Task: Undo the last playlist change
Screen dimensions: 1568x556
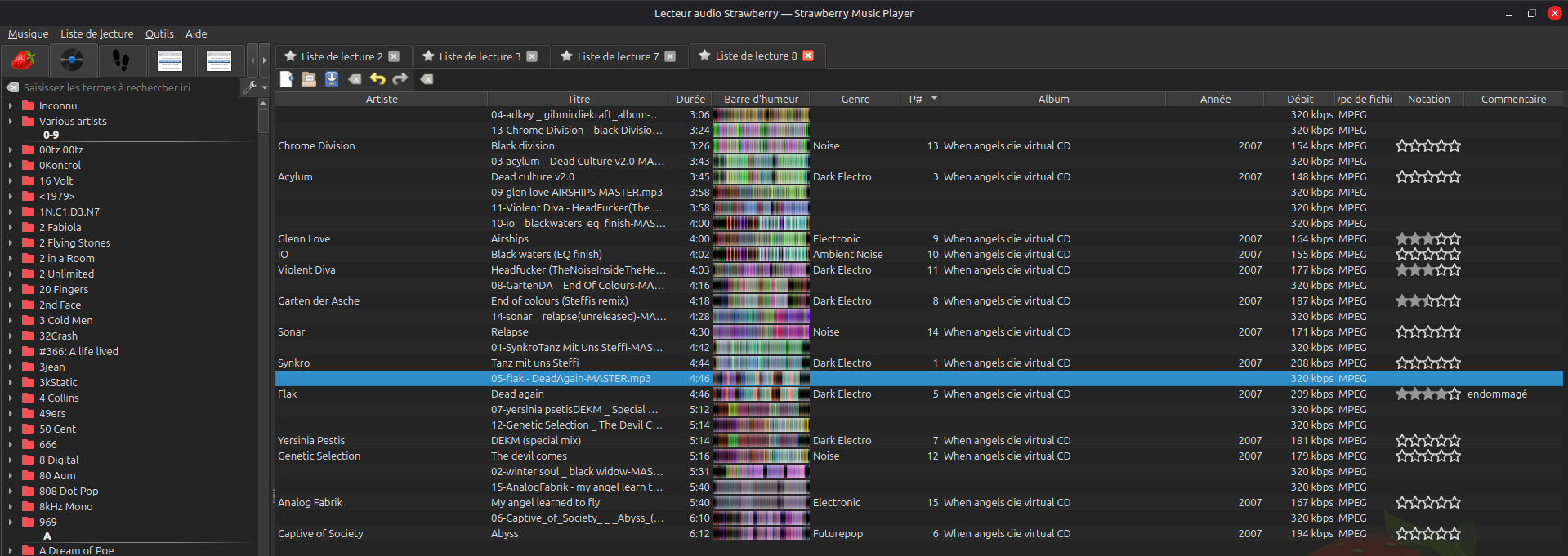Action: [377, 79]
